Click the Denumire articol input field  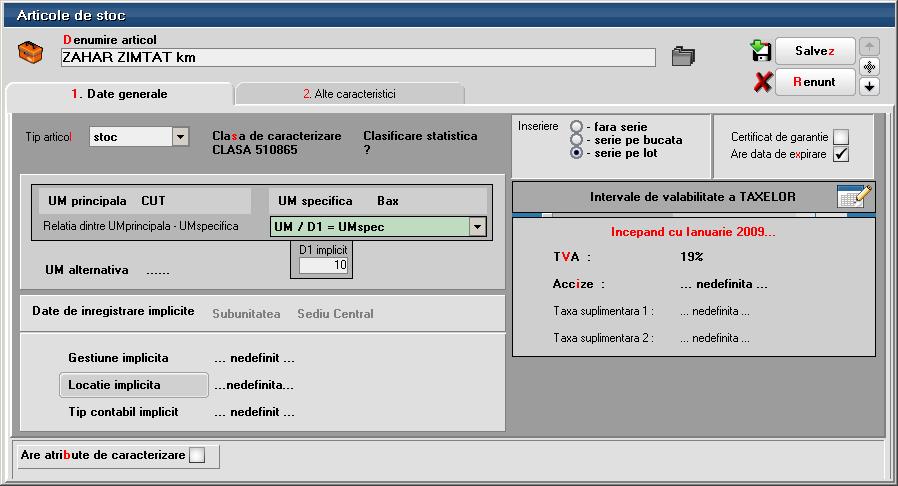click(358, 57)
